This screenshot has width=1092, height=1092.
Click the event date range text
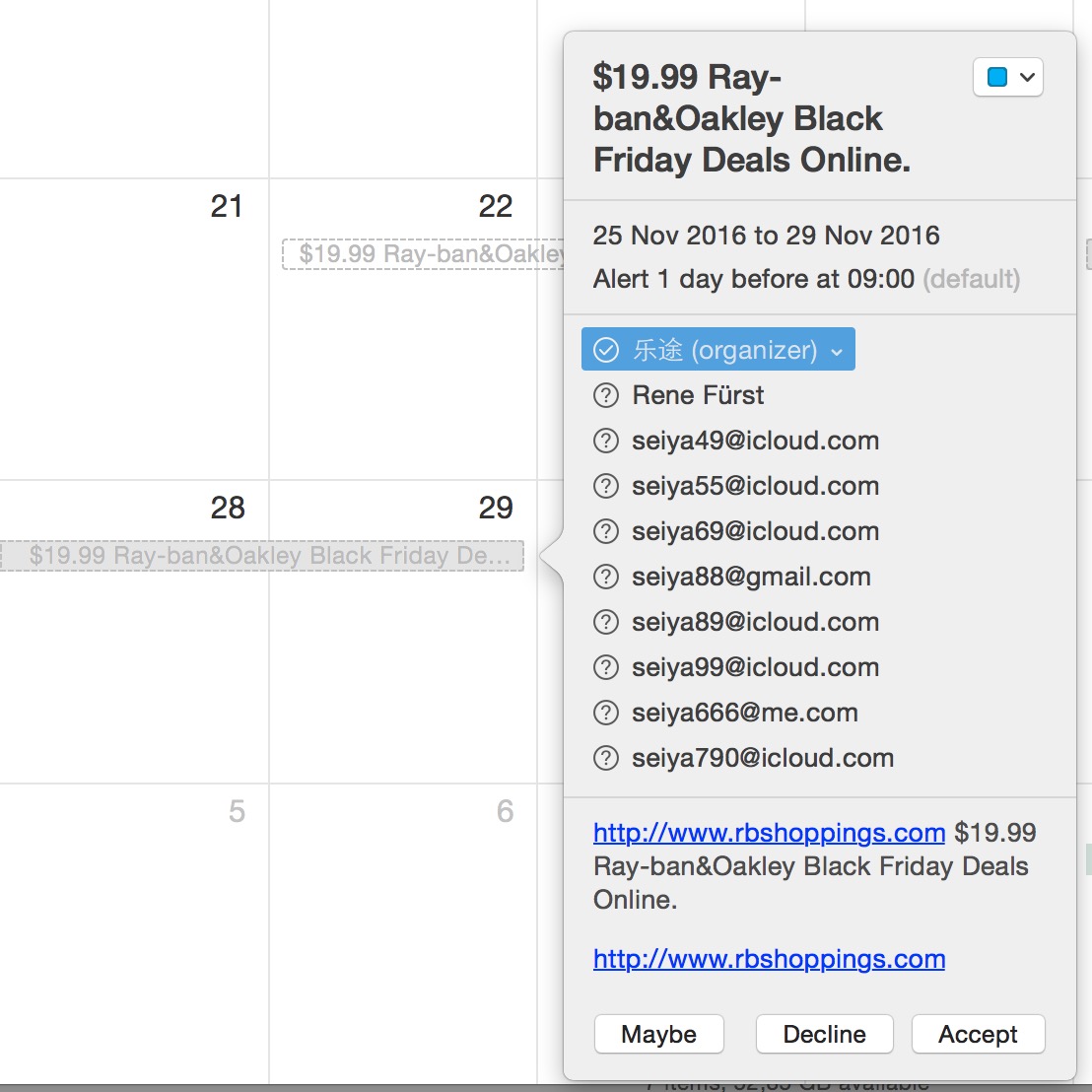[x=766, y=236]
